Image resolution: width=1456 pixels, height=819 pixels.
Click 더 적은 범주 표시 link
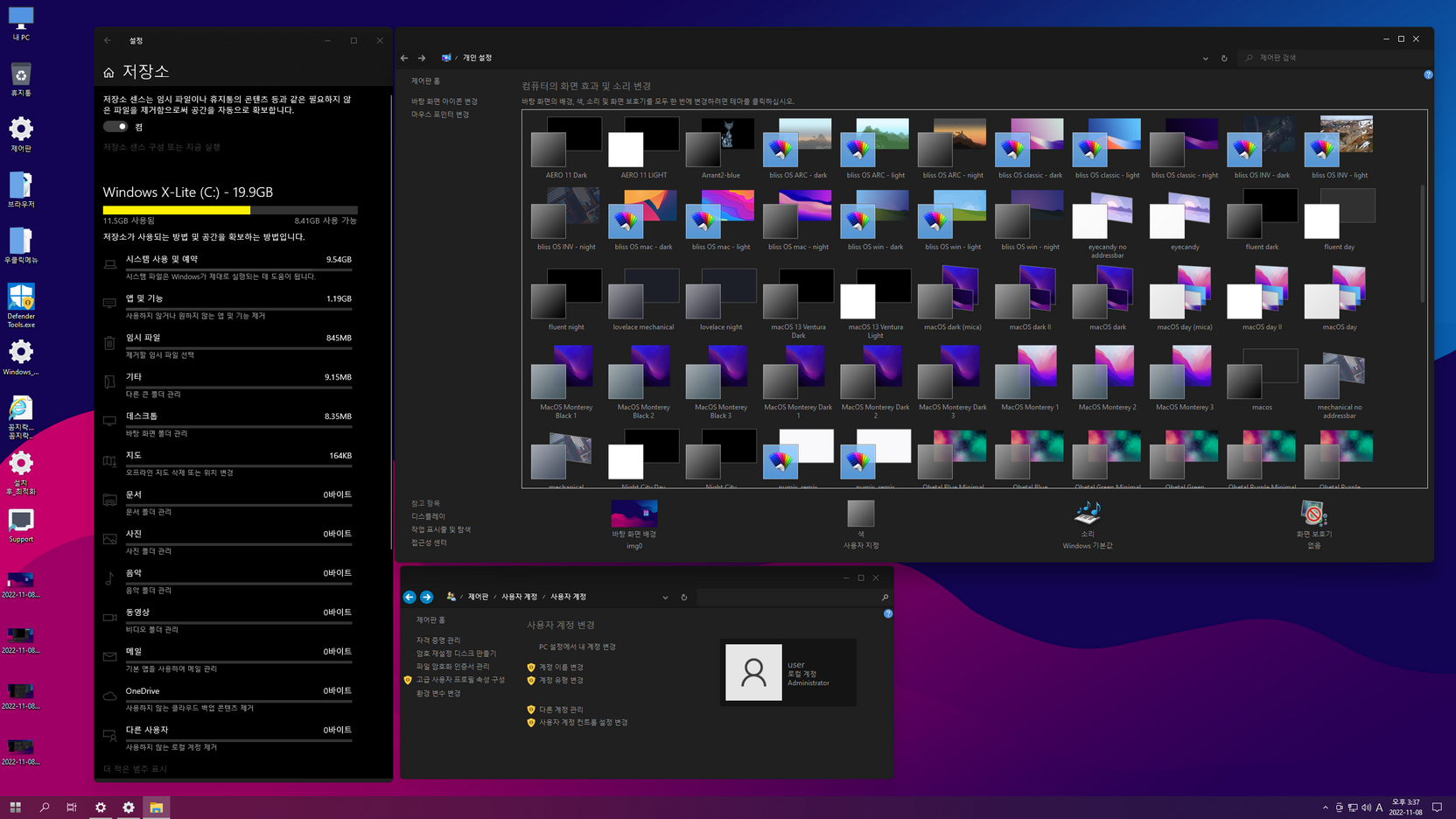click(x=135, y=769)
